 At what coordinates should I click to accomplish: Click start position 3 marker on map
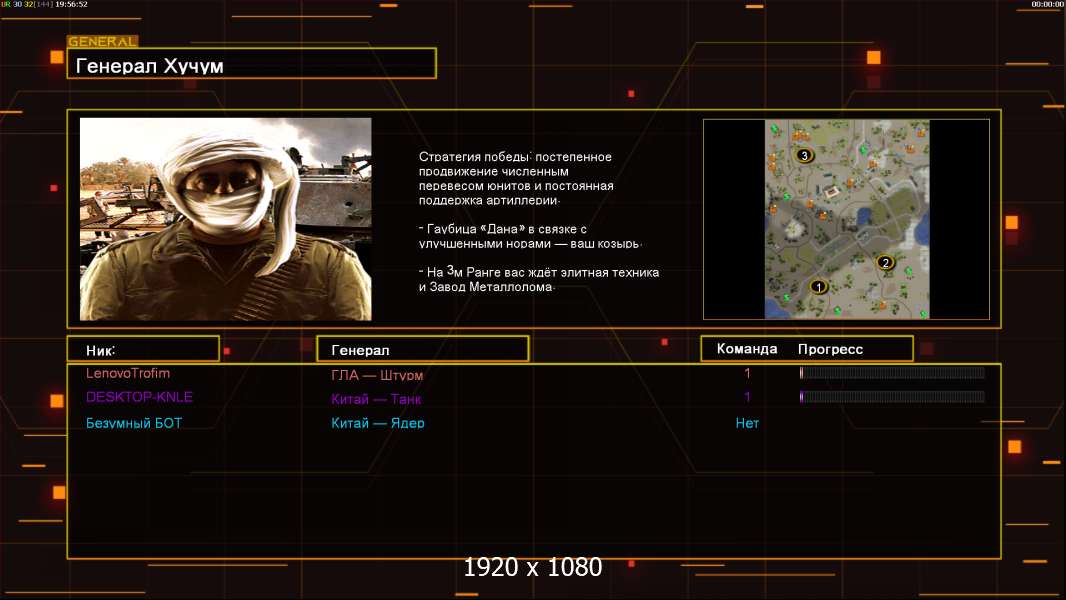tap(804, 156)
